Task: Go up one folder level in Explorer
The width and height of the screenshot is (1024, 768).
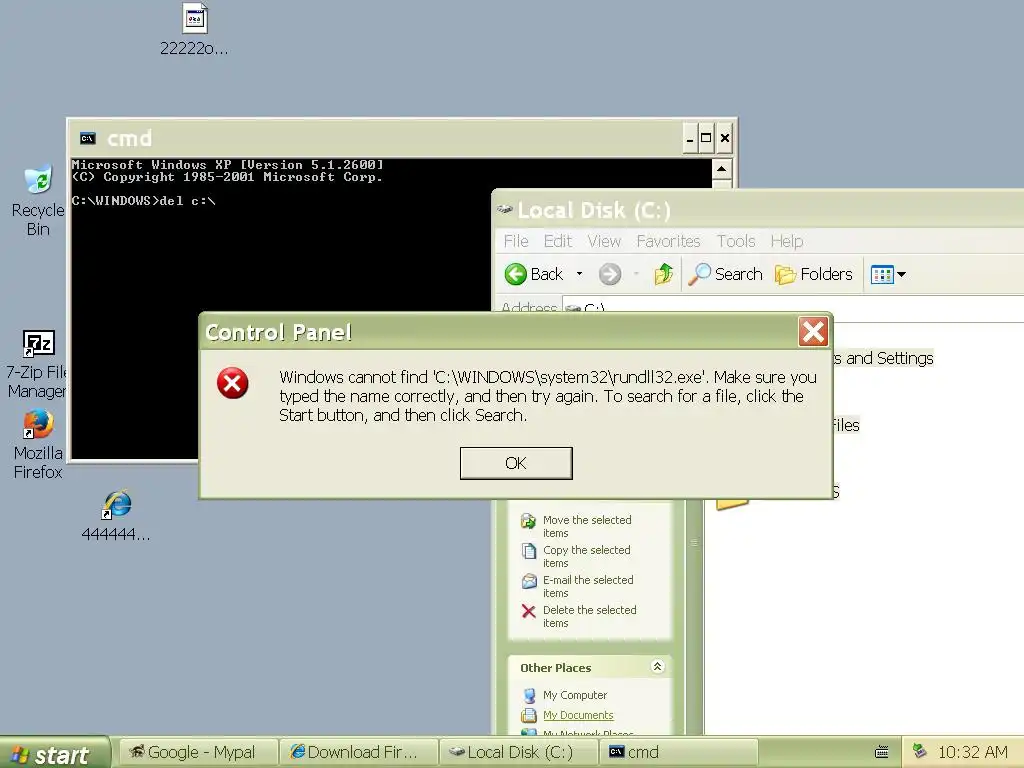Action: pyautogui.click(x=664, y=274)
